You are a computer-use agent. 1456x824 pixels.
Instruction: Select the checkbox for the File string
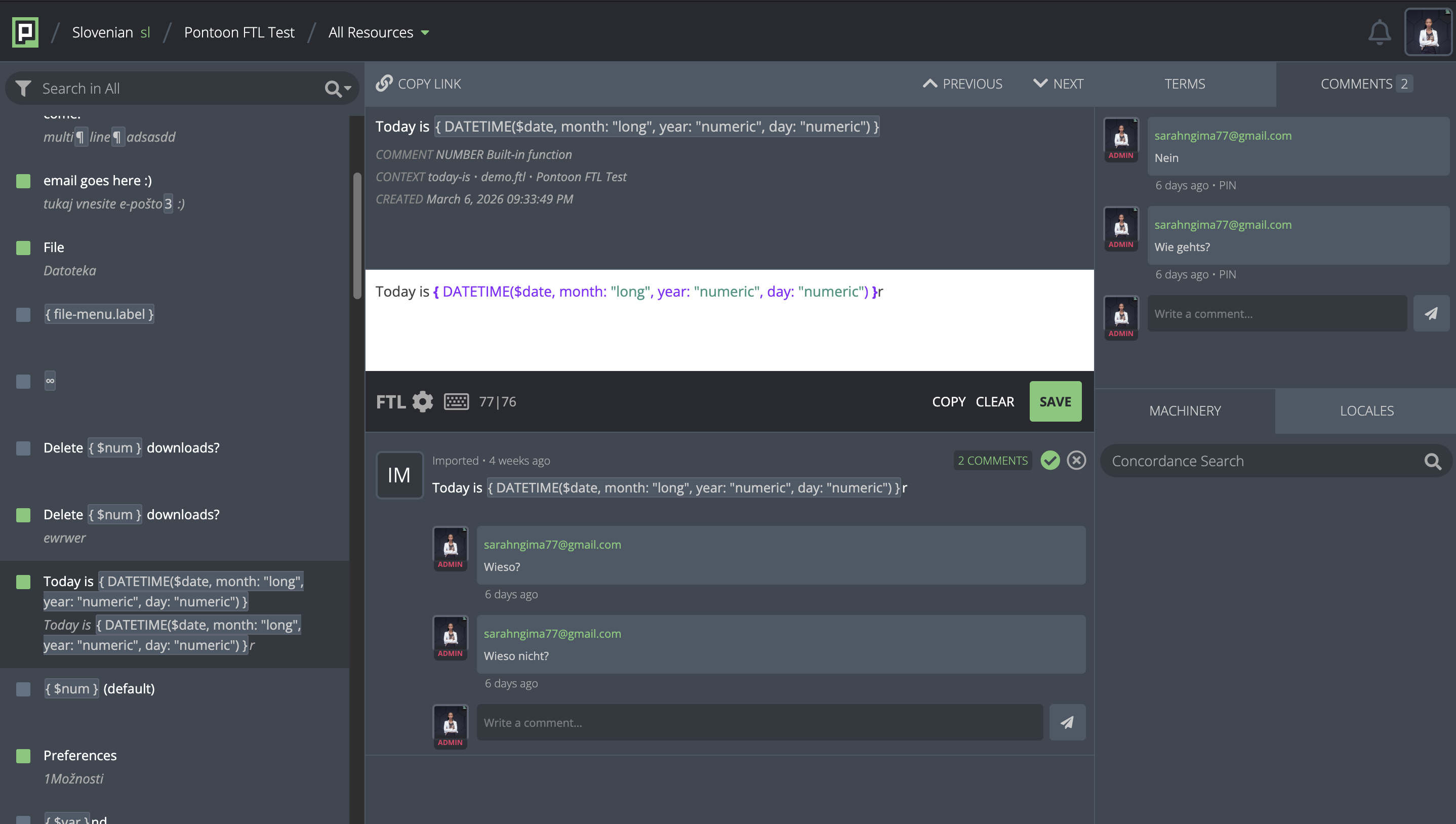(x=23, y=248)
